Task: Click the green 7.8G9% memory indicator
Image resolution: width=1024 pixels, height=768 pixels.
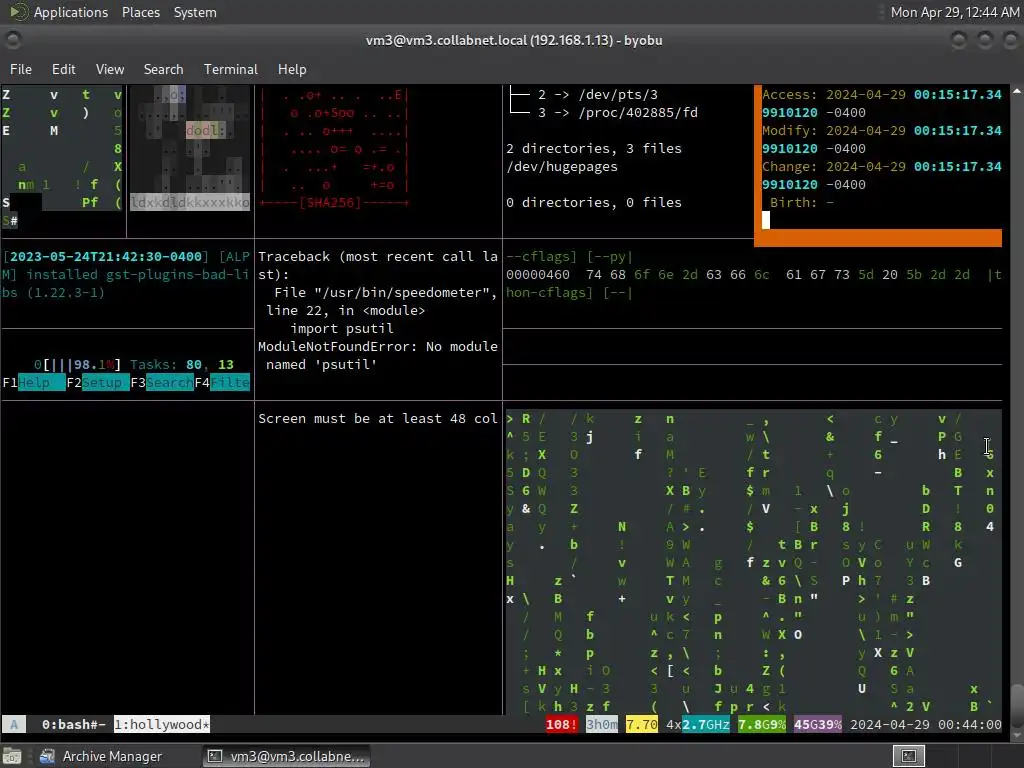Action: [762, 724]
